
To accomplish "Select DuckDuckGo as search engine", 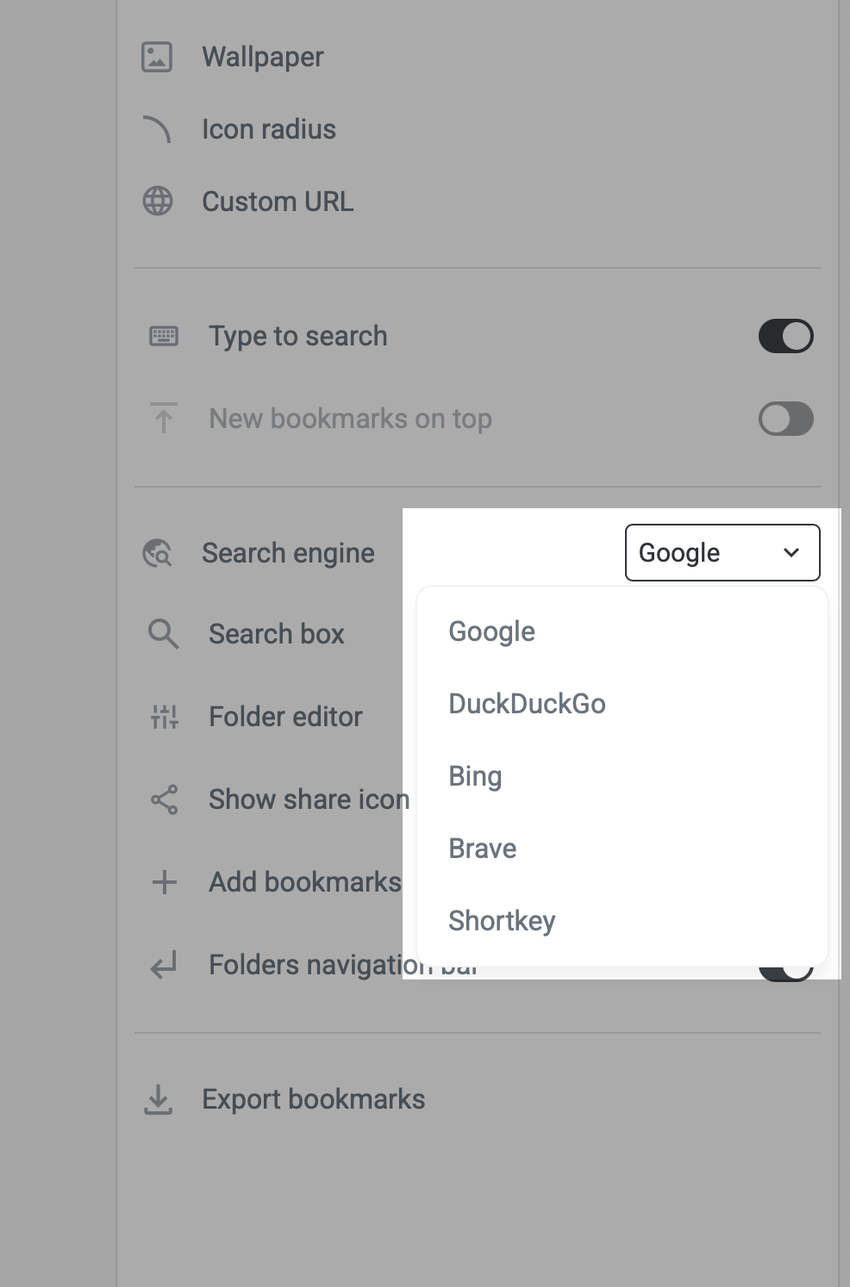I will (527, 704).
